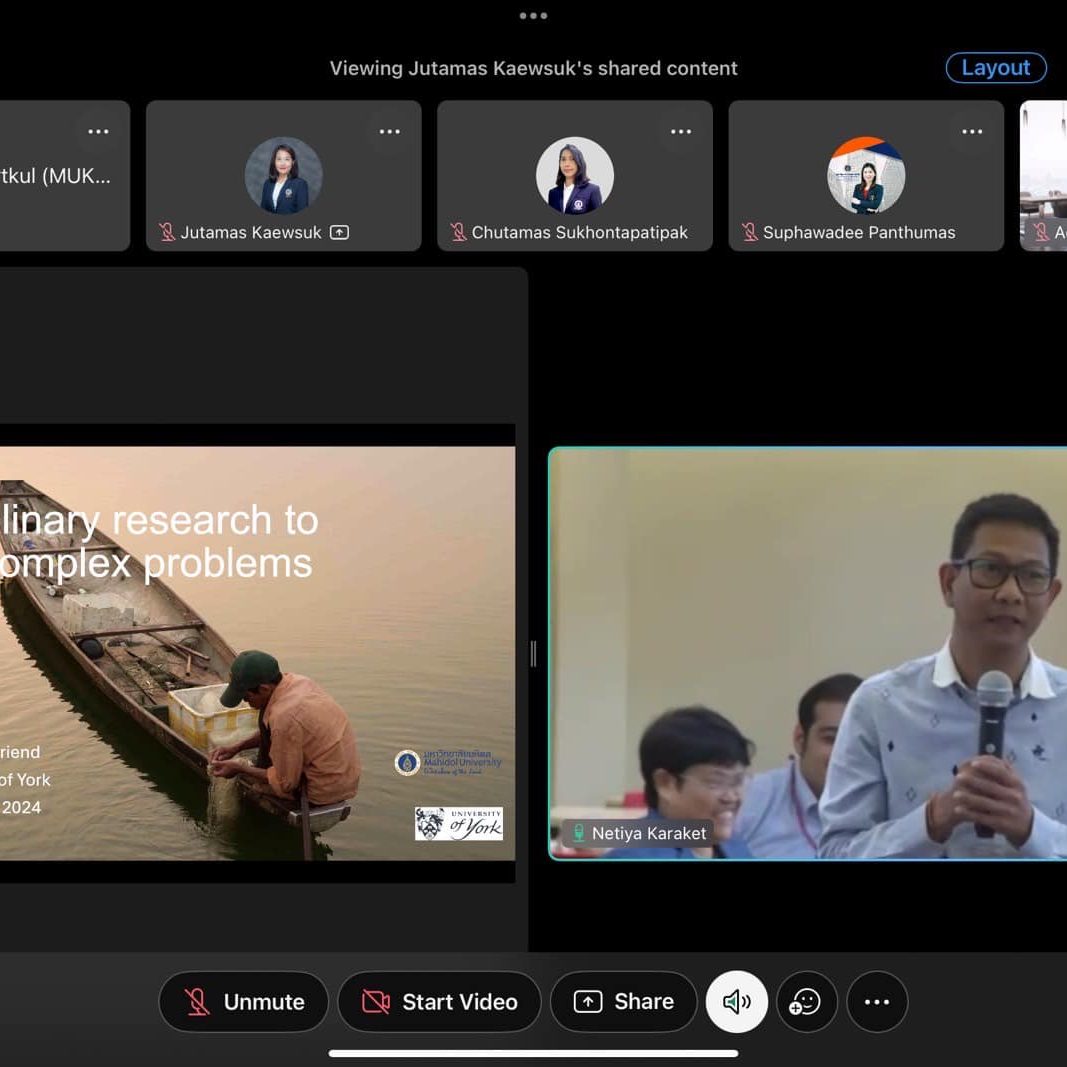Open the emoji reactions icon

(x=805, y=1001)
